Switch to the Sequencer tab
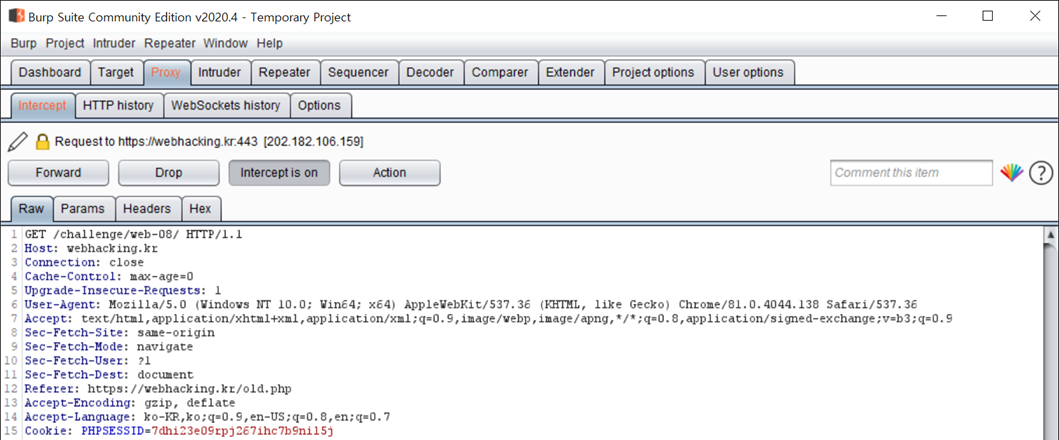The image size is (1059, 440). [359, 72]
